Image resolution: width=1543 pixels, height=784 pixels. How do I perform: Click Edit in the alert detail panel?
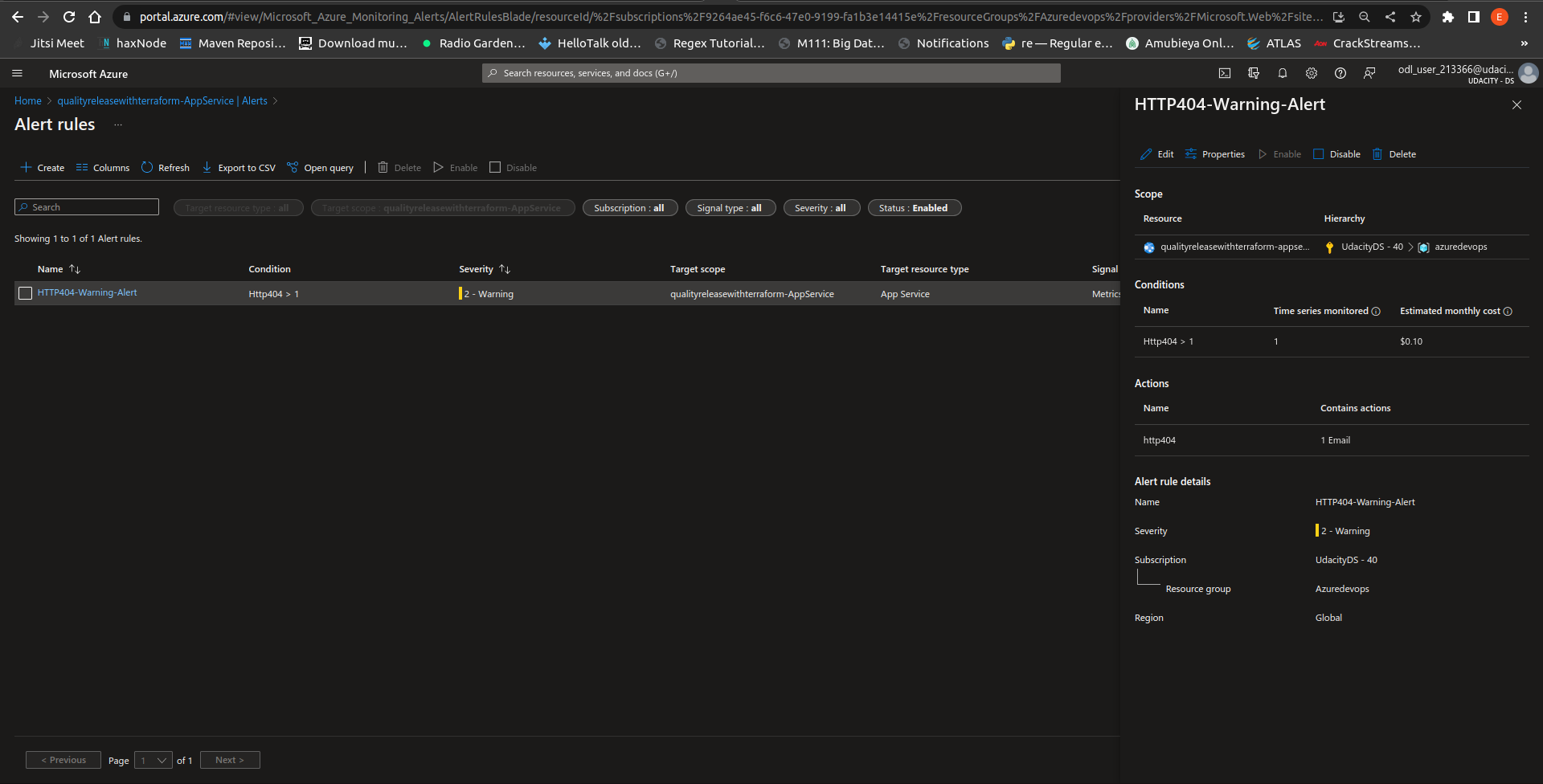(1157, 154)
